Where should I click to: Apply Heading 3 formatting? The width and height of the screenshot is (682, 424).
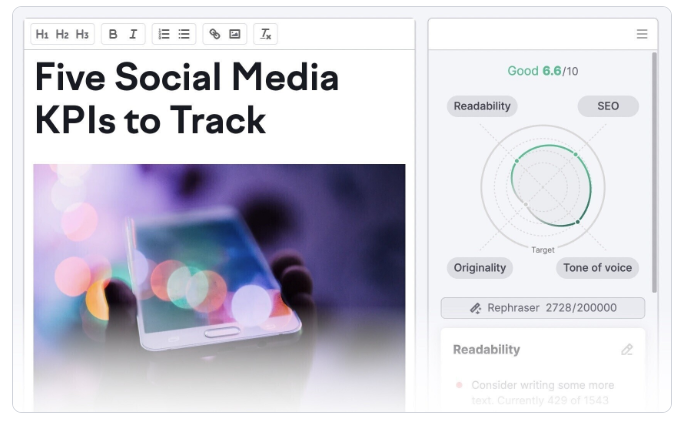coord(82,34)
